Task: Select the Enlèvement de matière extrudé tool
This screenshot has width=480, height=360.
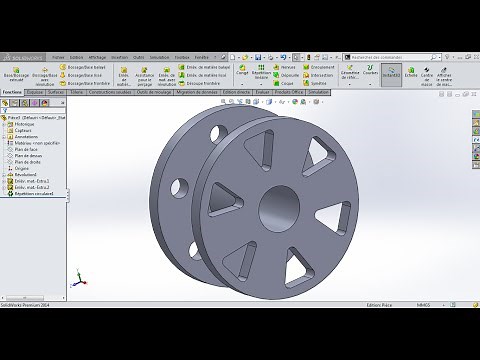Action: click(124, 77)
